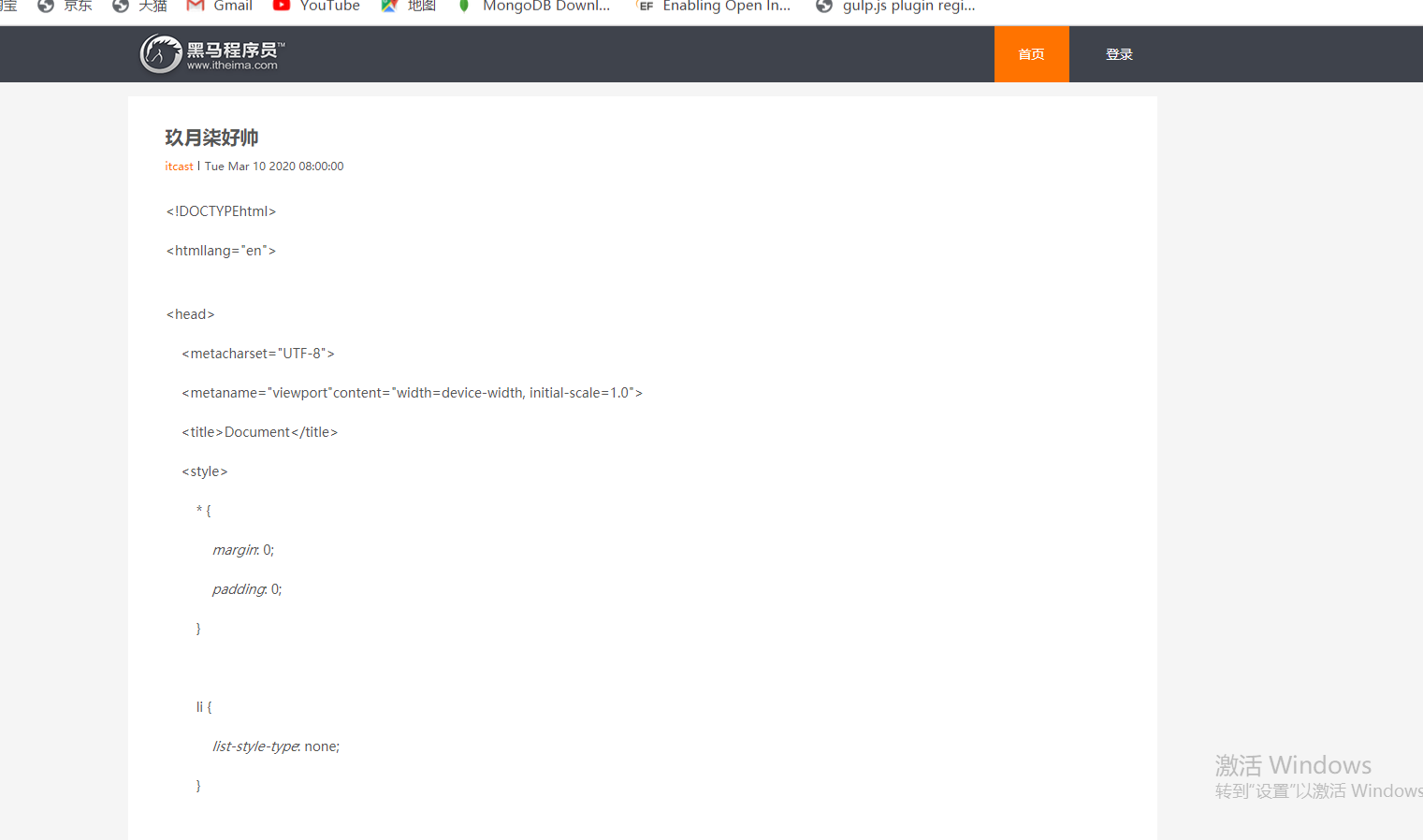Click the <htmllang="en"> line
Viewport: 1423px width, 840px height.
coord(221,251)
